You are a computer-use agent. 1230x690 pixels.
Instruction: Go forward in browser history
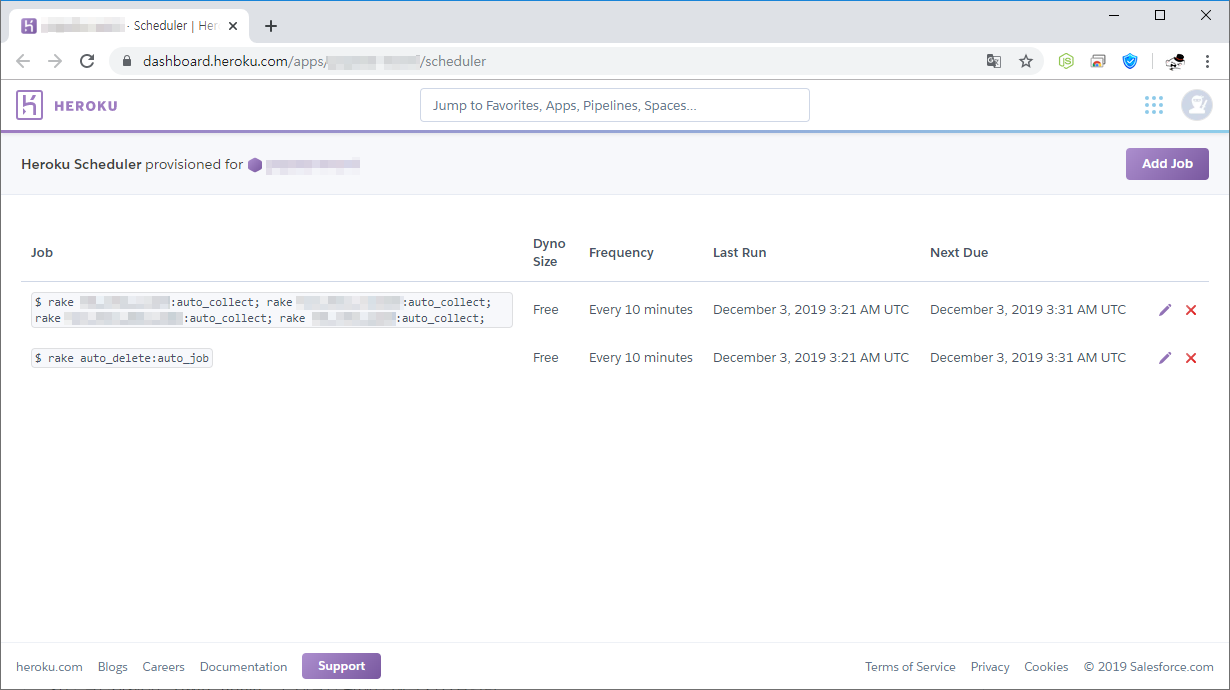[55, 61]
